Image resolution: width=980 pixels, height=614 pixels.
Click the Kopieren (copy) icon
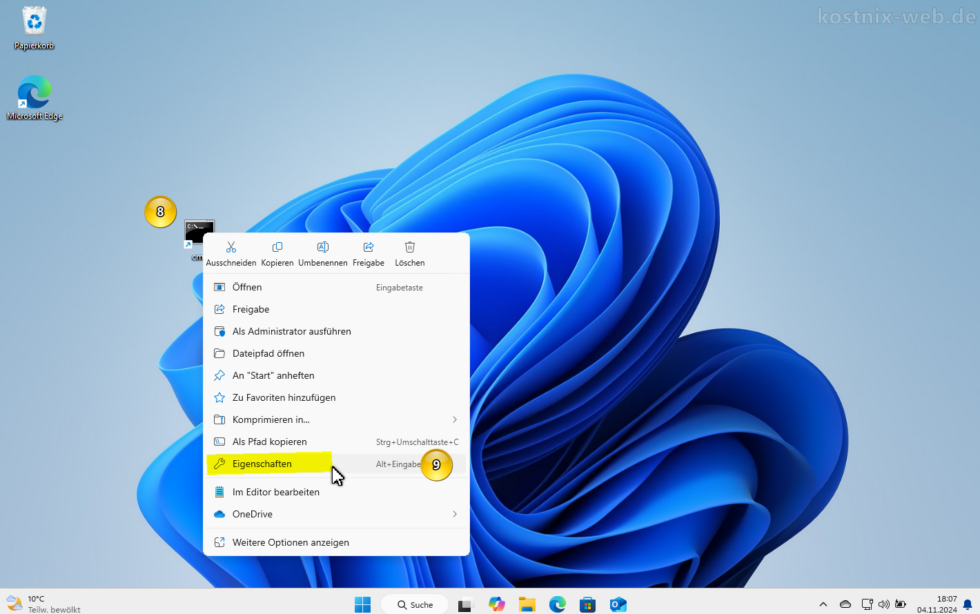pyautogui.click(x=277, y=248)
